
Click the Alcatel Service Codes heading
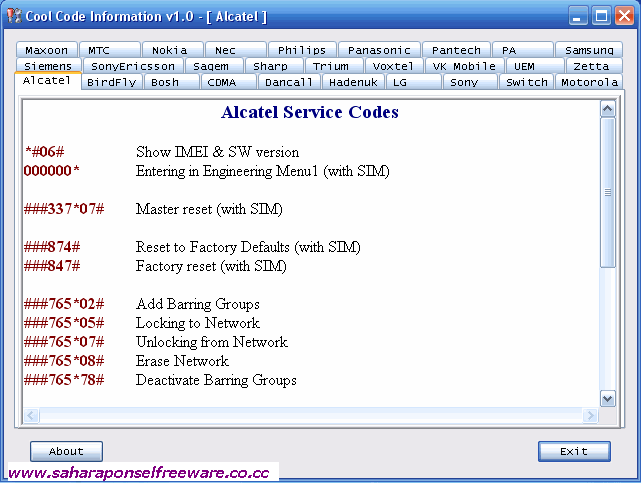click(x=310, y=112)
